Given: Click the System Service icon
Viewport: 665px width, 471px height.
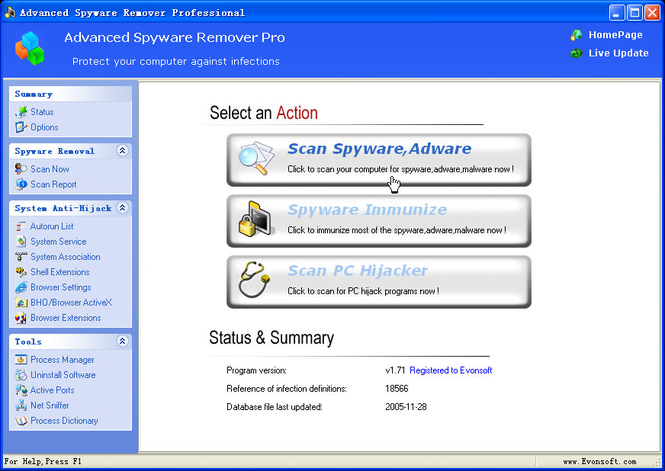Looking at the screenshot, I should click(x=21, y=242).
